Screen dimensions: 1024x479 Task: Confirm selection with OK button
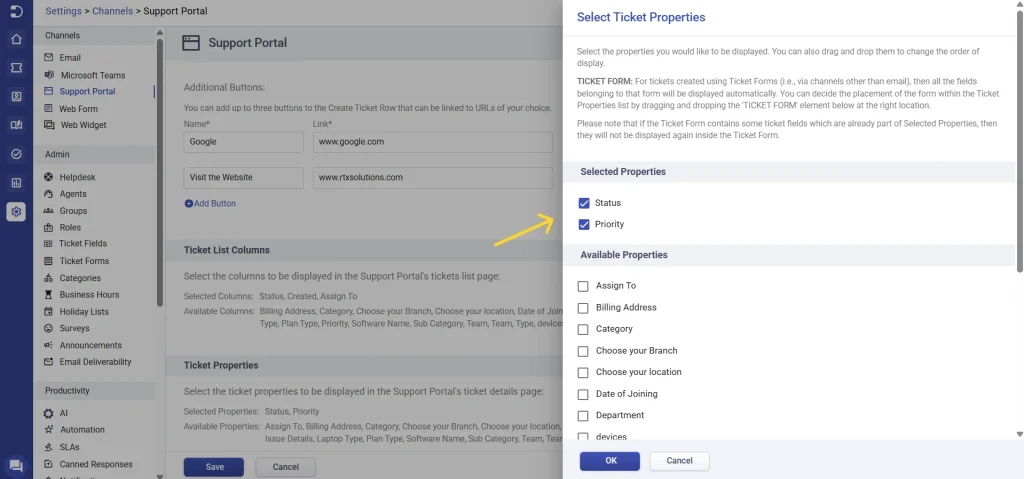[x=610, y=461]
